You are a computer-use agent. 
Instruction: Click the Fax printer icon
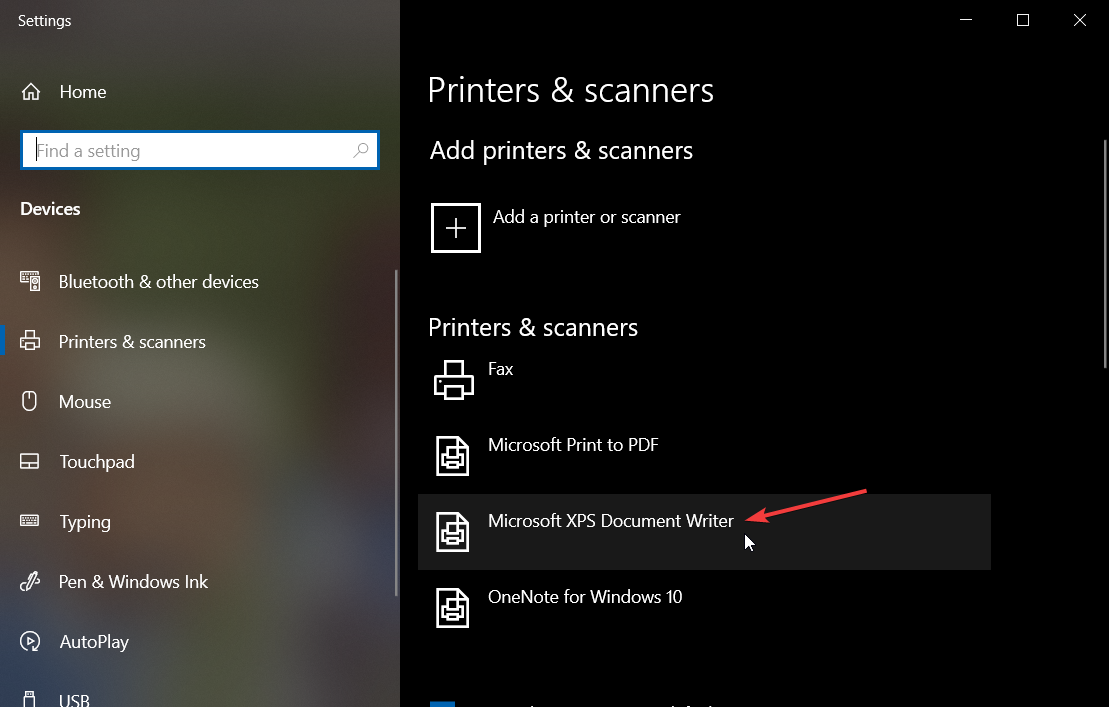453,380
